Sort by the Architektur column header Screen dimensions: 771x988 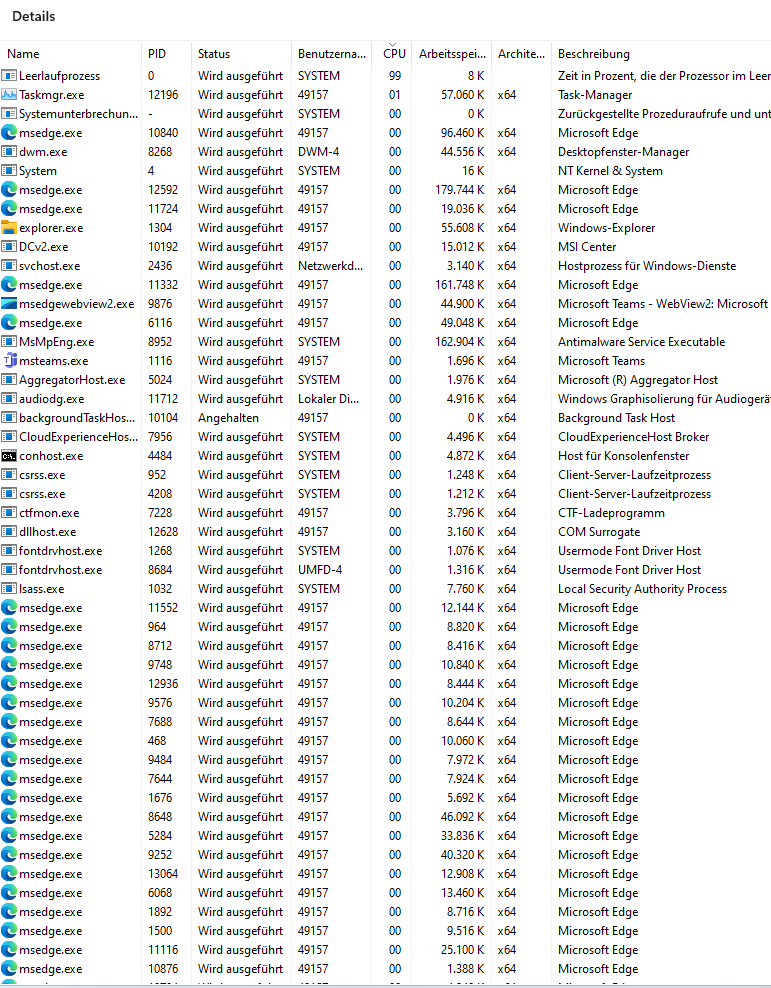(x=521, y=54)
